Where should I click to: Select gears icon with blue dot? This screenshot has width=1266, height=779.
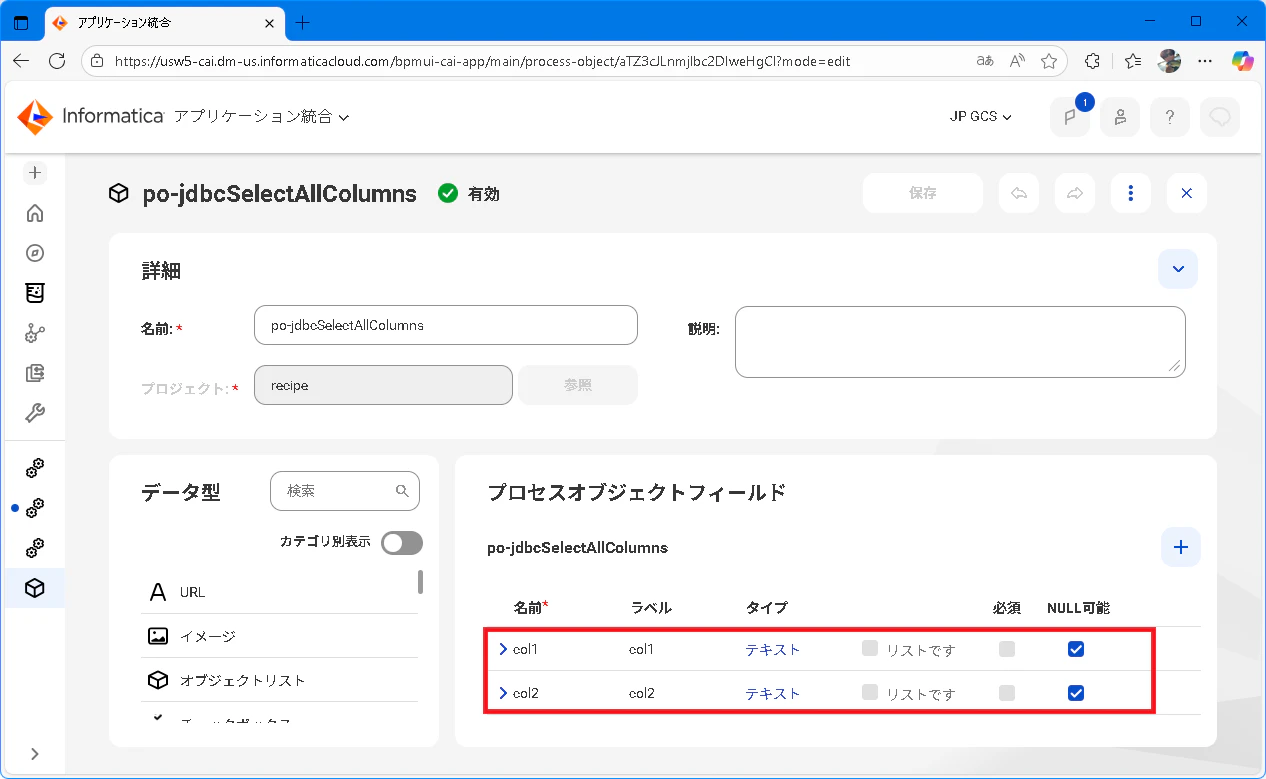[35, 508]
